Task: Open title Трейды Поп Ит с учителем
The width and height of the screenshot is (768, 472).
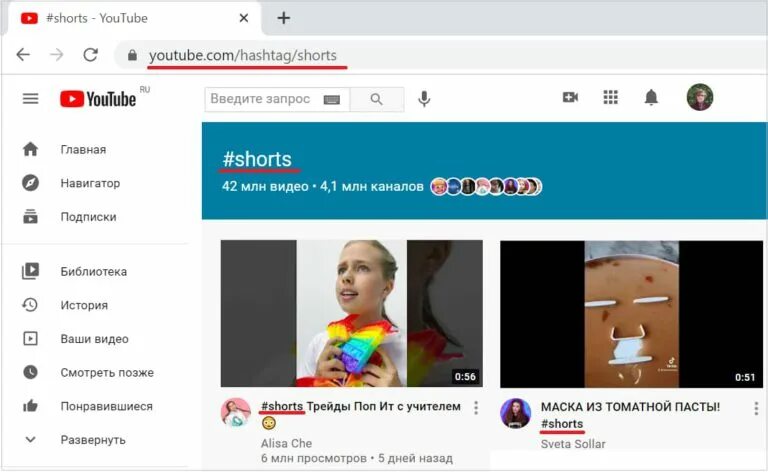Action: pos(384,406)
